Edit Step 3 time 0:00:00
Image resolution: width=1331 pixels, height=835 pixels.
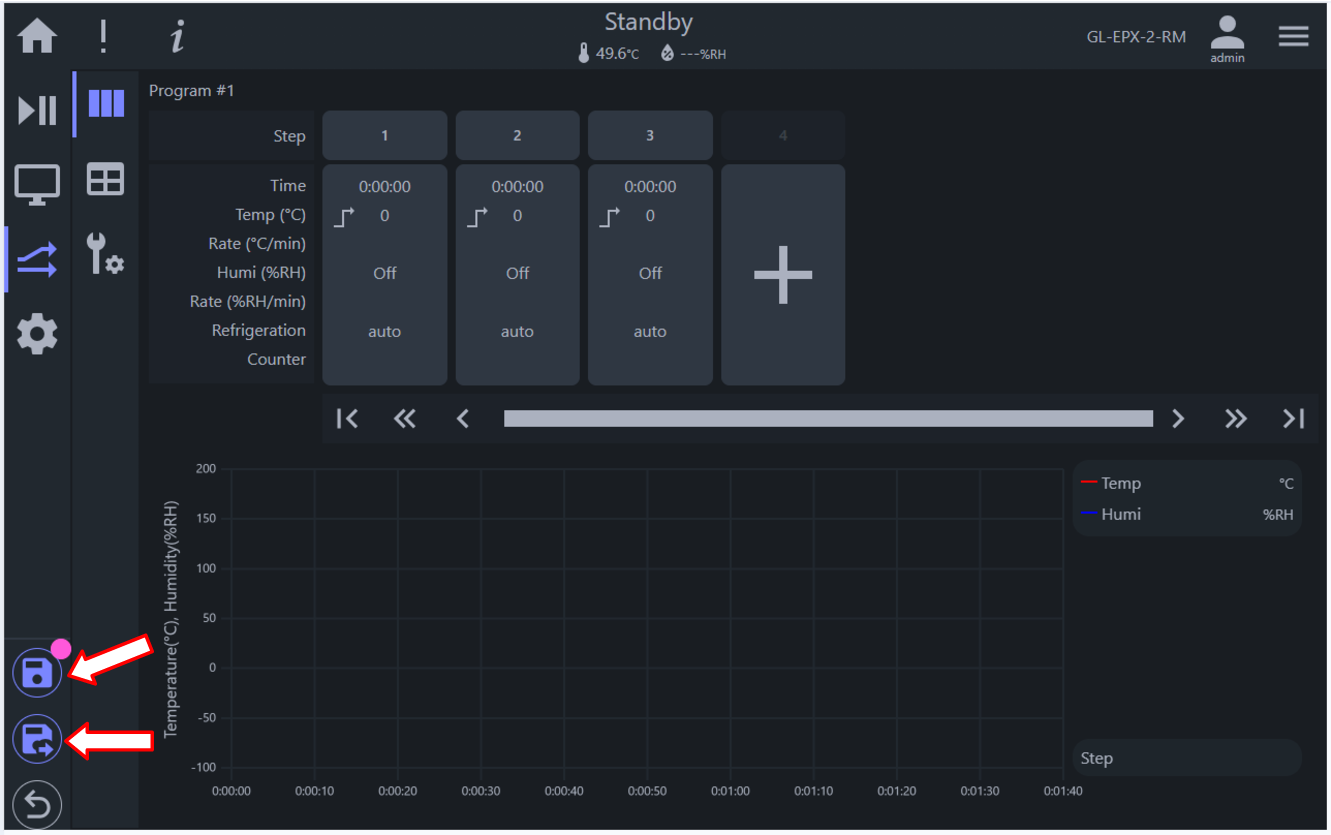click(650, 187)
